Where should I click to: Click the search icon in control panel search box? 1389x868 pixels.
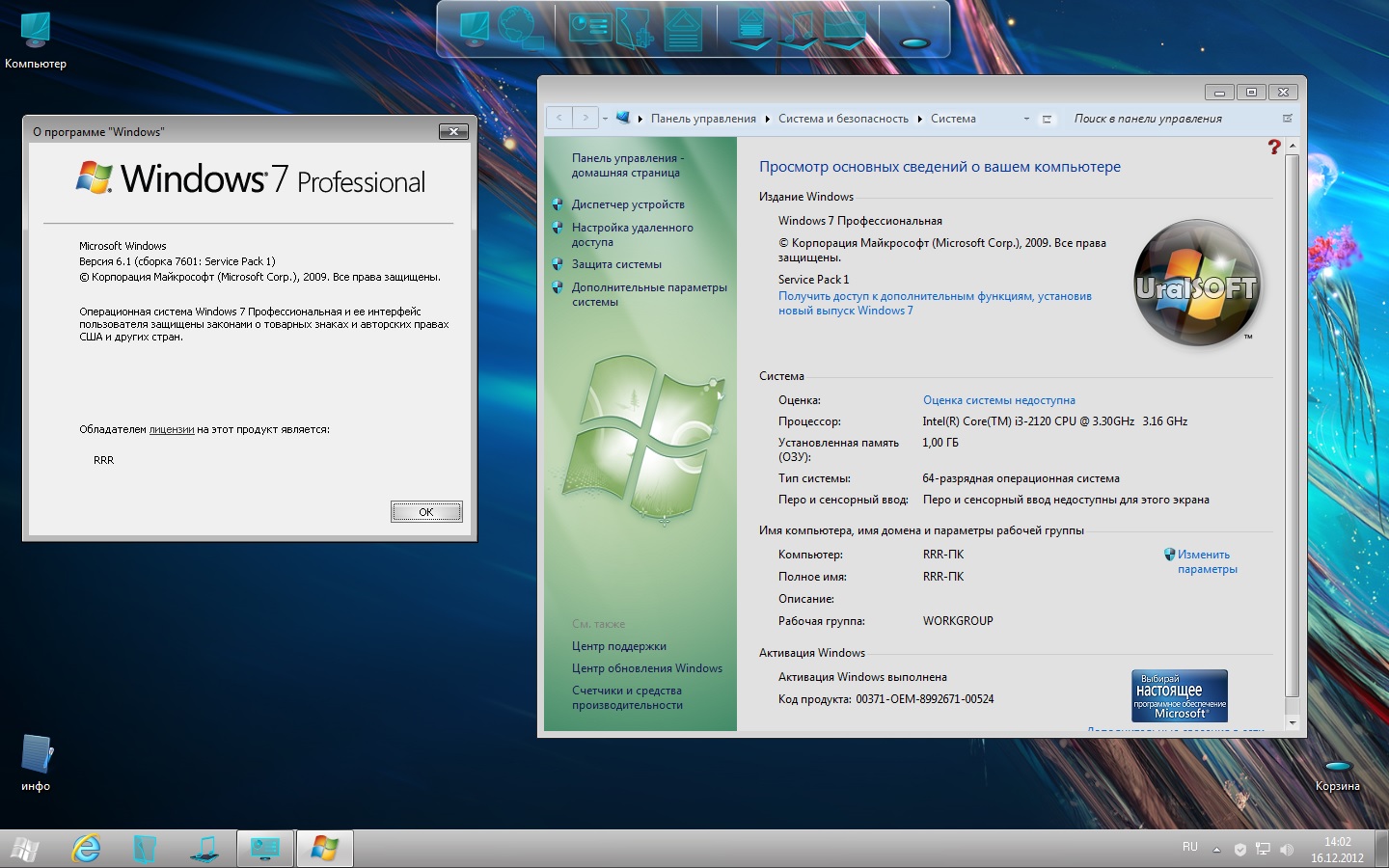click(1287, 119)
